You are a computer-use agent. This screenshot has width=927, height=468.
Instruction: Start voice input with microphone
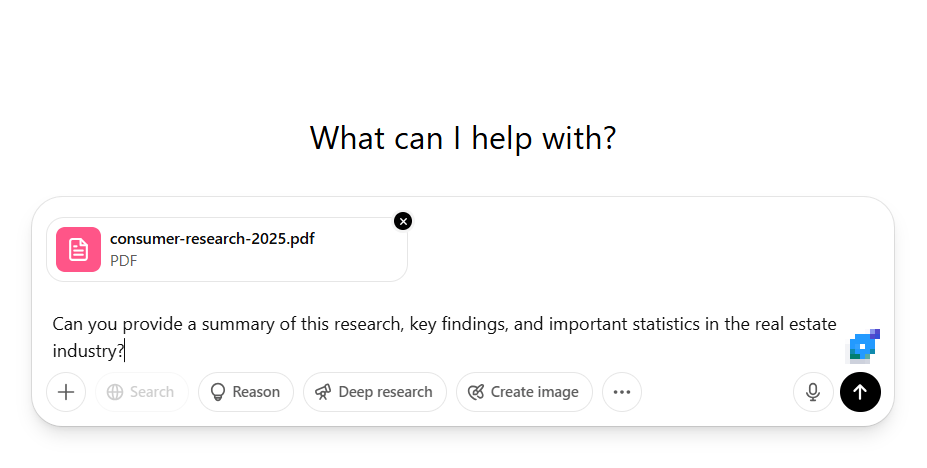[x=813, y=392]
